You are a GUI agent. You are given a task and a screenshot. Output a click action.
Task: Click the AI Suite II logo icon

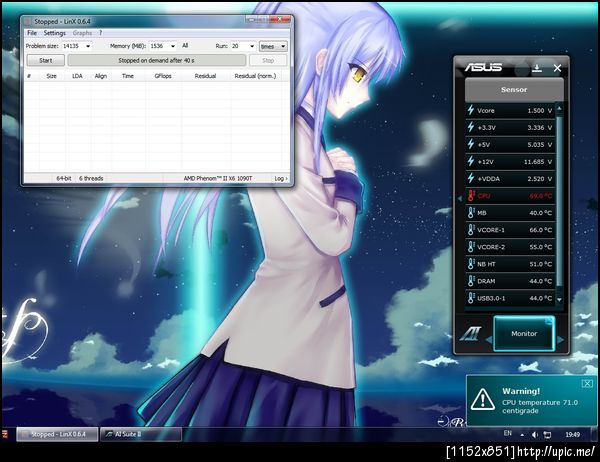click(x=471, y=334)
